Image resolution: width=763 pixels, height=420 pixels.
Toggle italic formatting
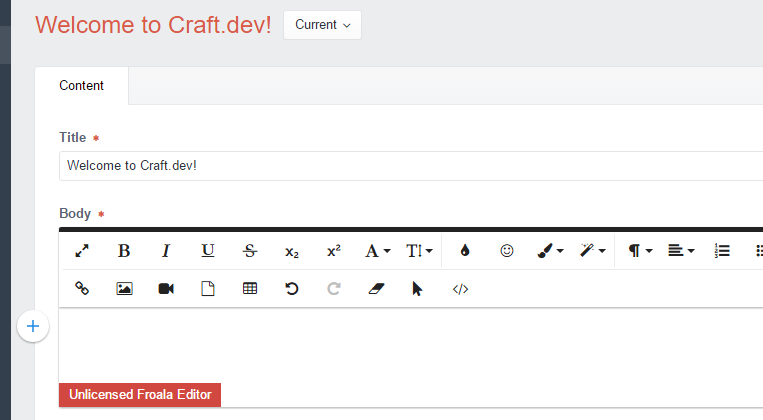pyautogui.click(x=166, y=251)
